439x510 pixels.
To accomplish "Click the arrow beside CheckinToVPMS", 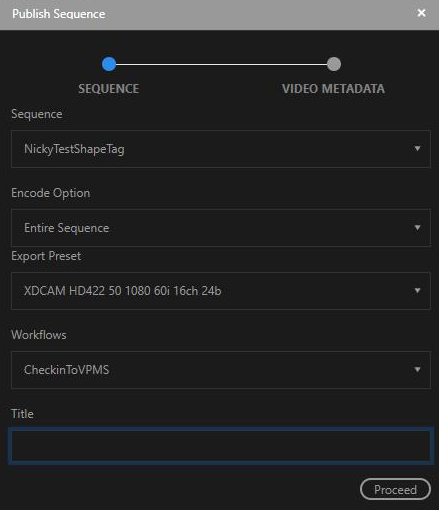I will coord(417,370).
